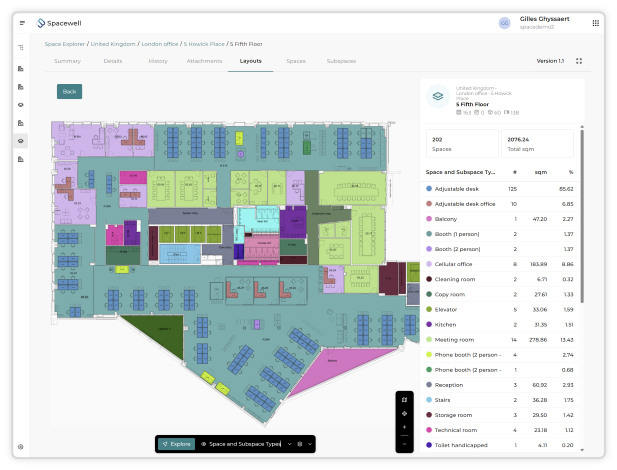Select the Technical room row

[500, 430]
